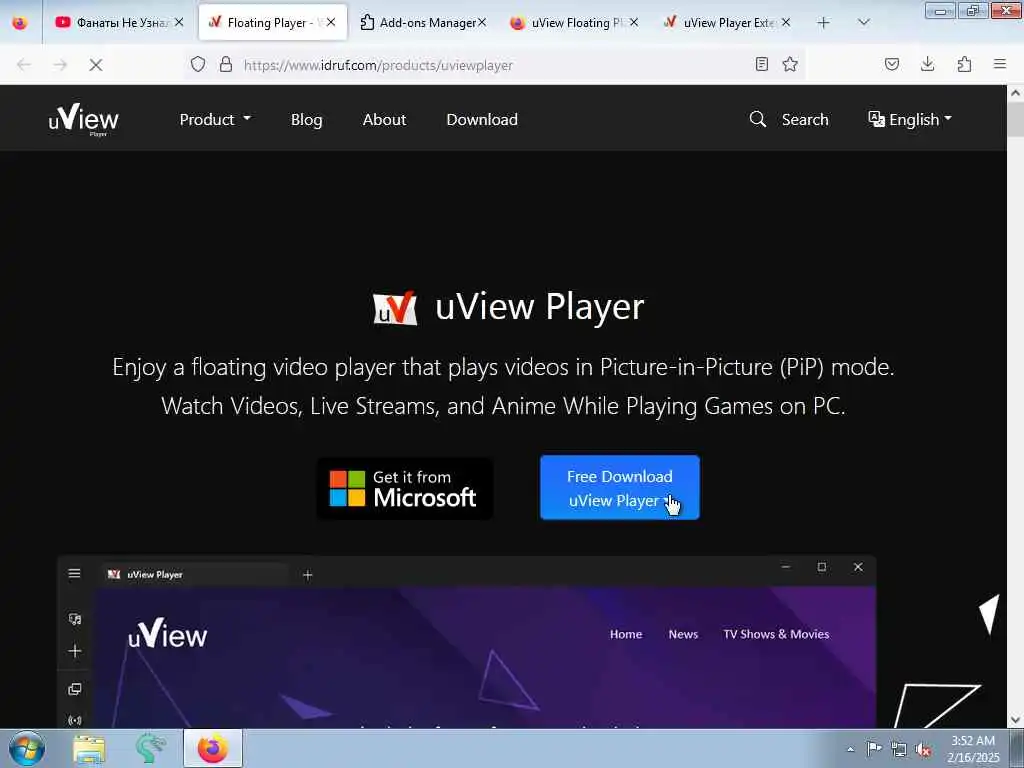
Task: Click the address bar URL
Action: (x=379, y=65)
